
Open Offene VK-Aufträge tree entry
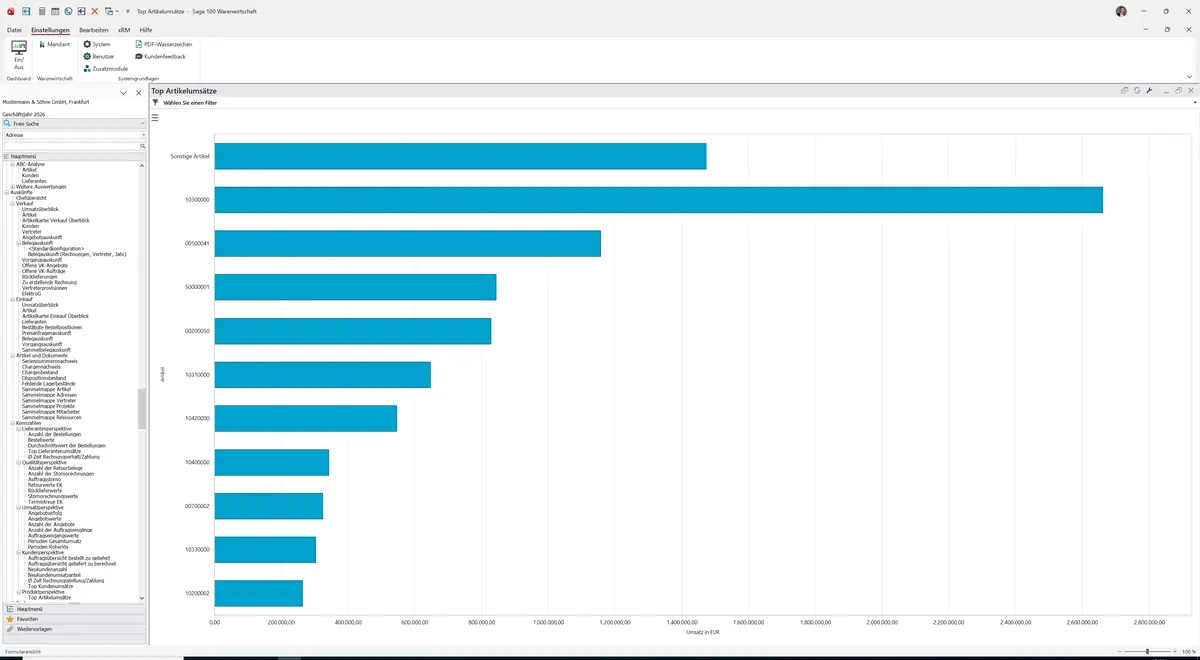point(44,271)
